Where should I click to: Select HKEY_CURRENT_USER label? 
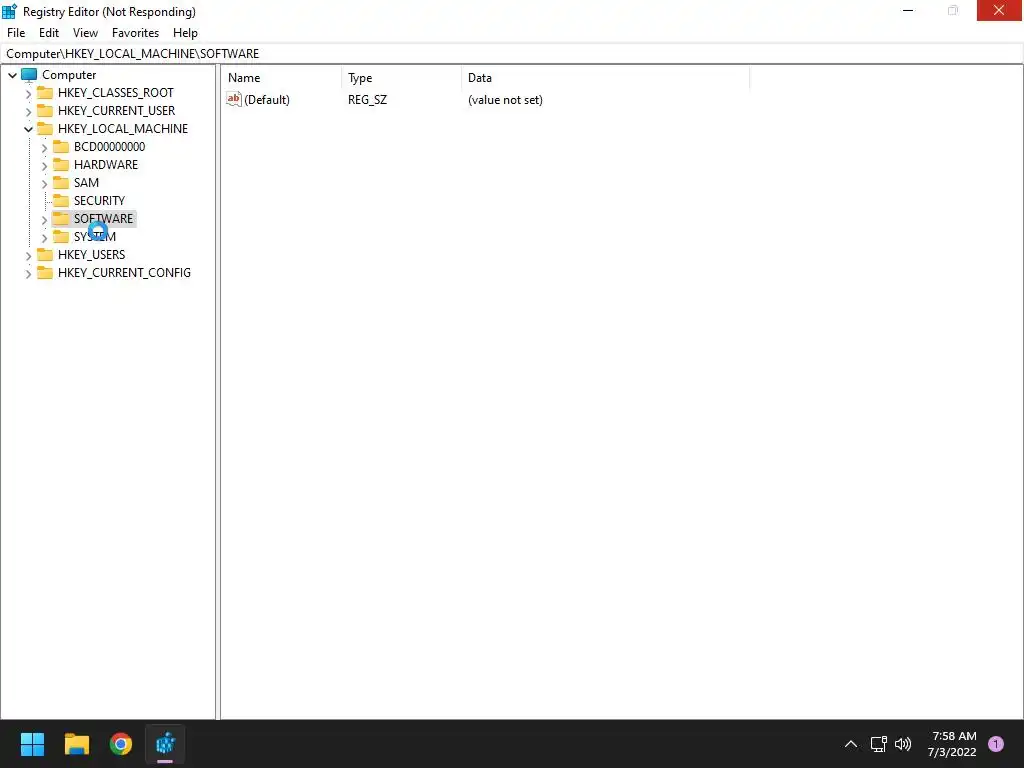click(116, 111)
